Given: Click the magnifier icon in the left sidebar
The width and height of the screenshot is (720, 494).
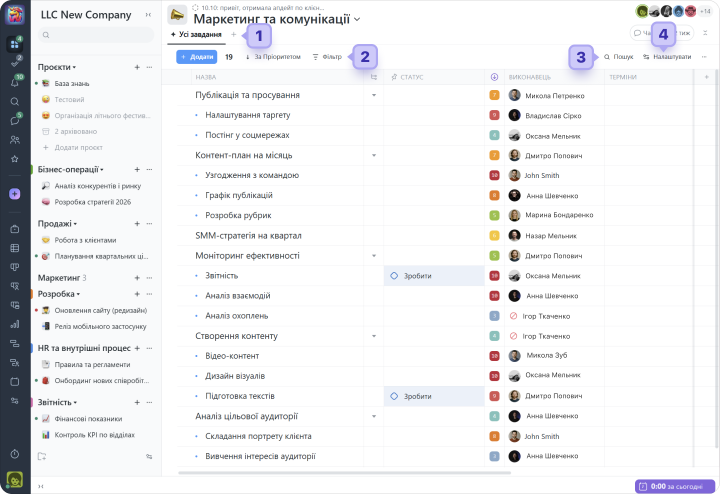Looking at the screenshot, I should point(14,101).
